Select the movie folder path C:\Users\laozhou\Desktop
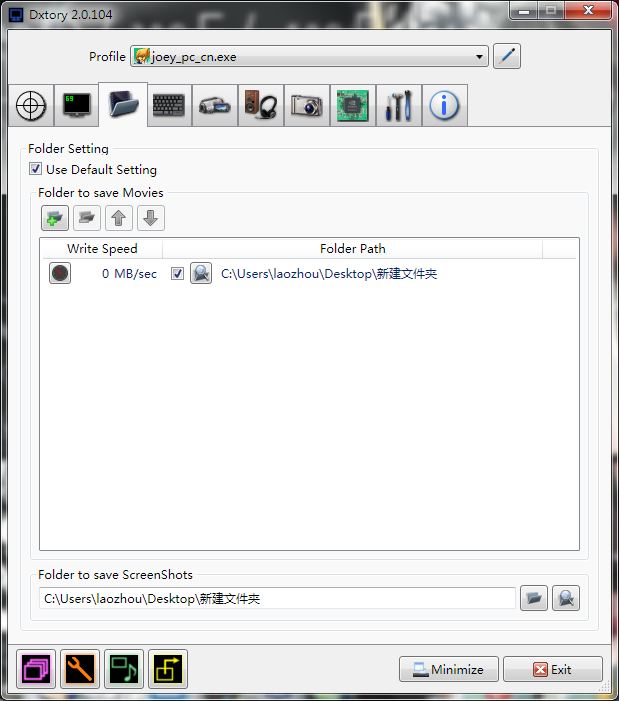 329,274
